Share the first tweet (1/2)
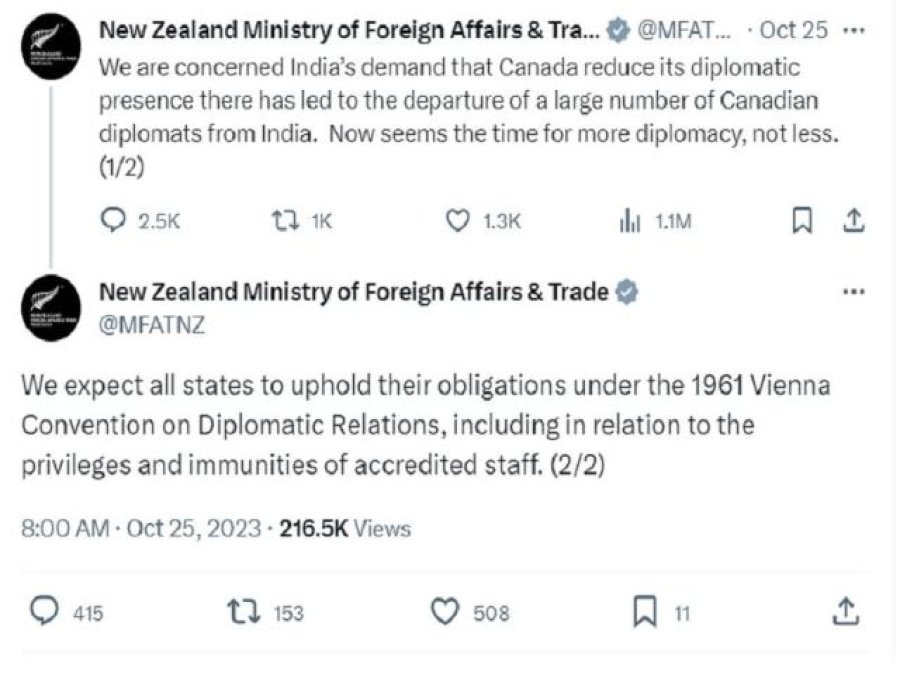Image resolution: width=900 pixels, height=675 pixels. tap(853, 222)
